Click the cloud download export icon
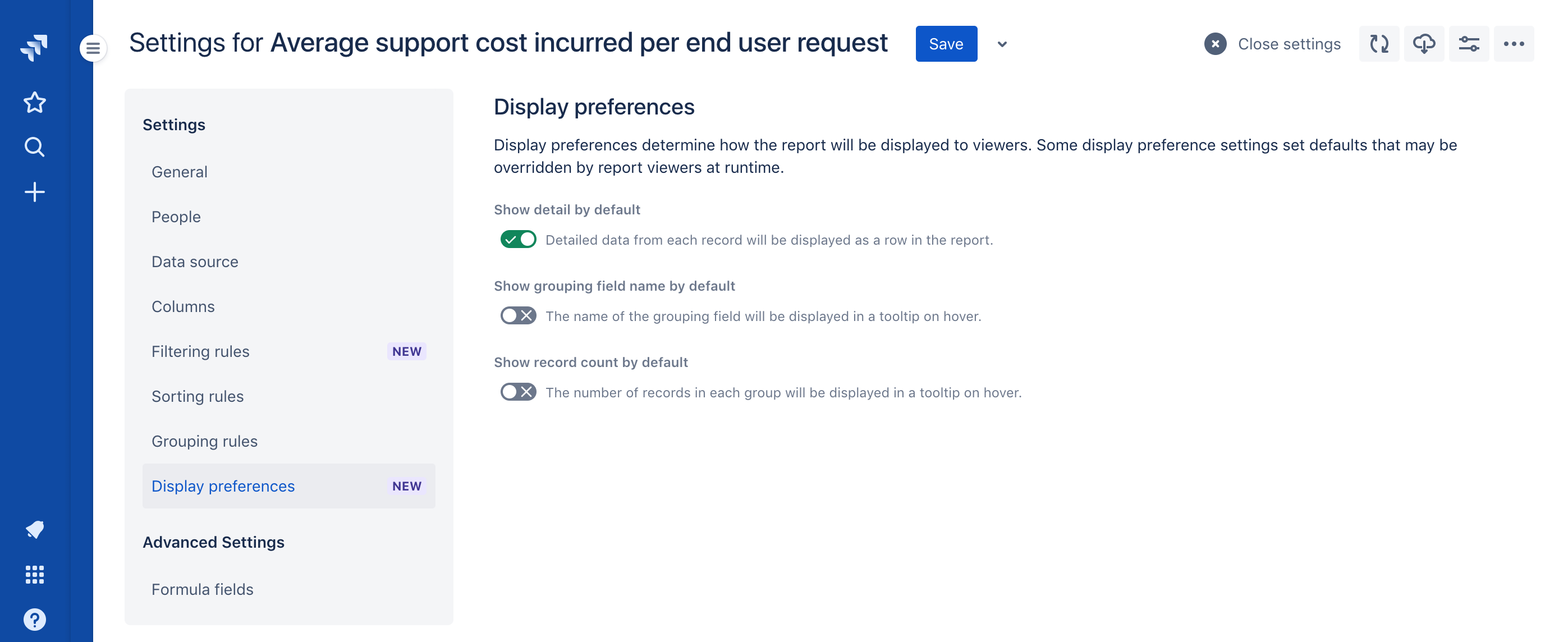1568x642 pixels. click(1424, 44)
